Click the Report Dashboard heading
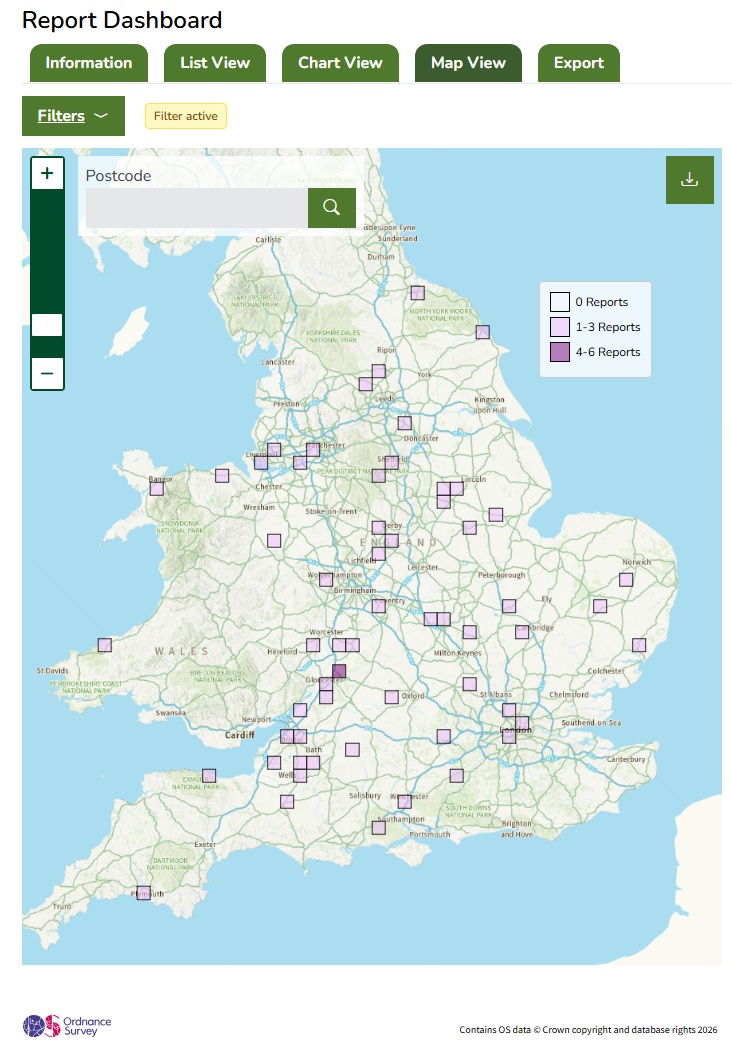The width and height of the screenshot is (732, 1054). pyautogui.click(x=122, y=20)
